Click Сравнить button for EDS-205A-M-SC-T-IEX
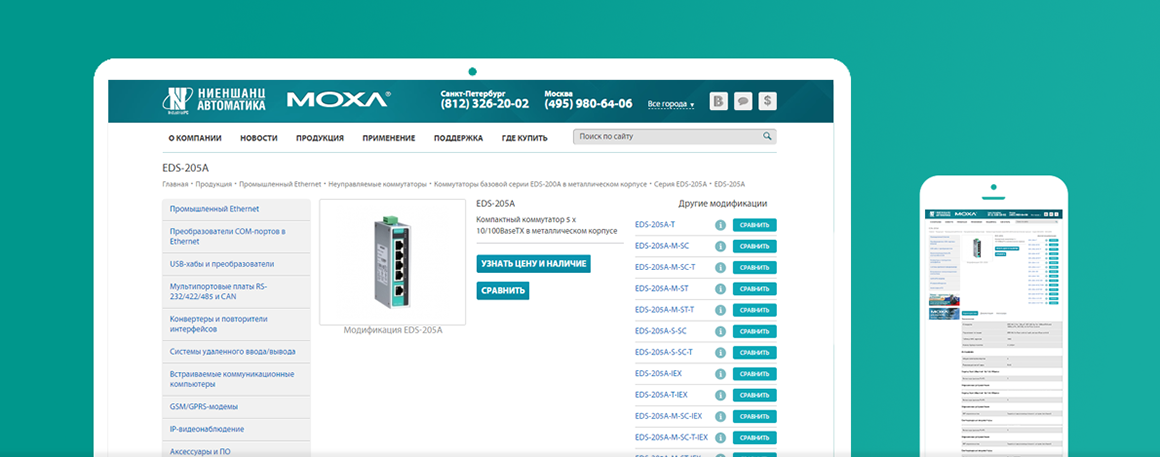 [x=755, y=438]
